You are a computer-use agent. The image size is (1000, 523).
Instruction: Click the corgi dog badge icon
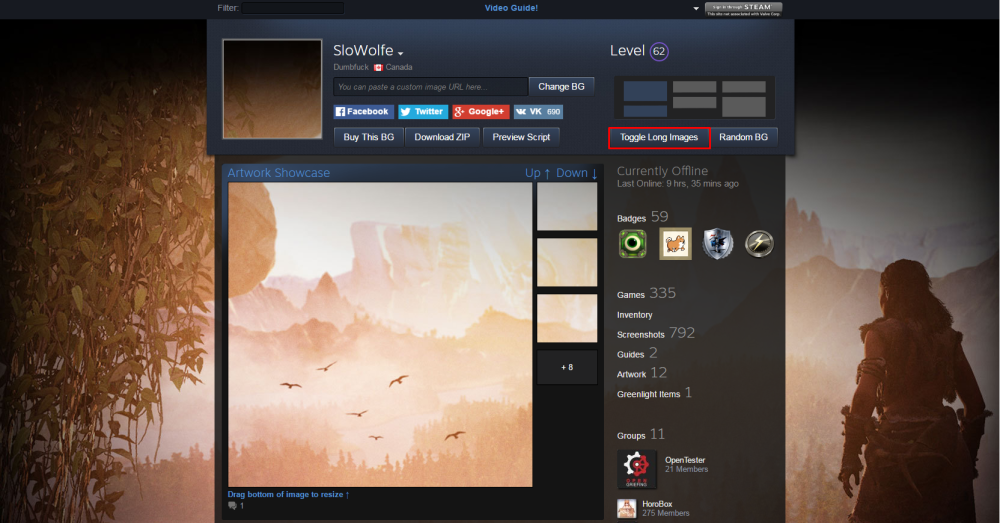(675, 244)
